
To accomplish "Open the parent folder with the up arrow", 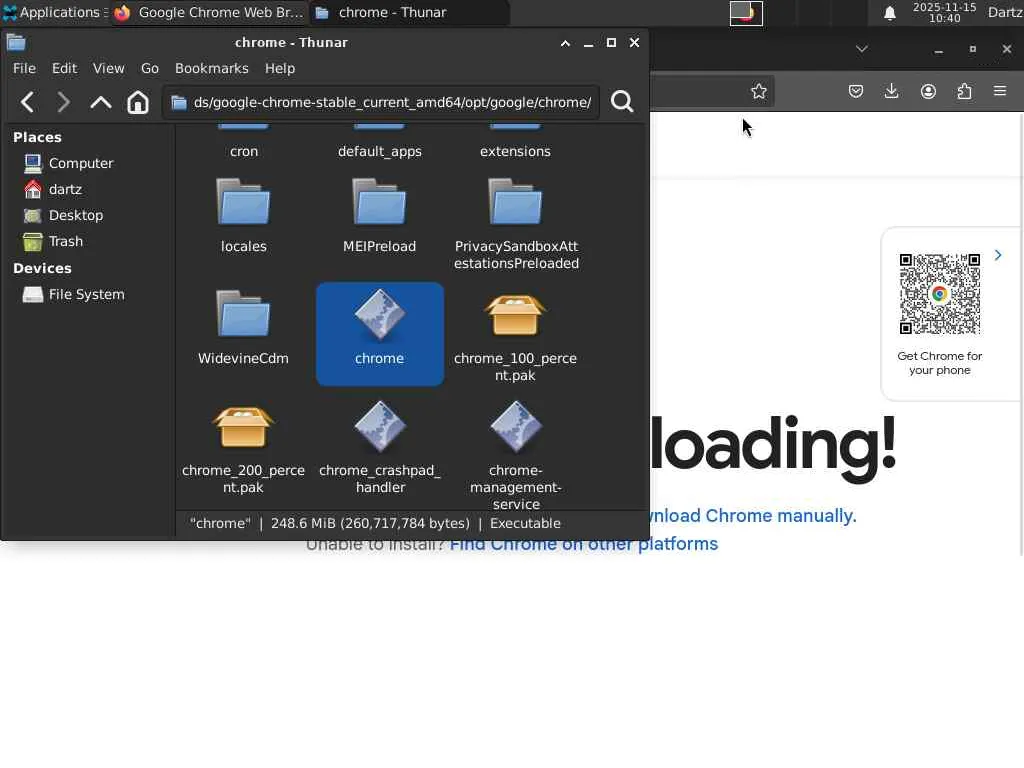I will pos(101,102).
